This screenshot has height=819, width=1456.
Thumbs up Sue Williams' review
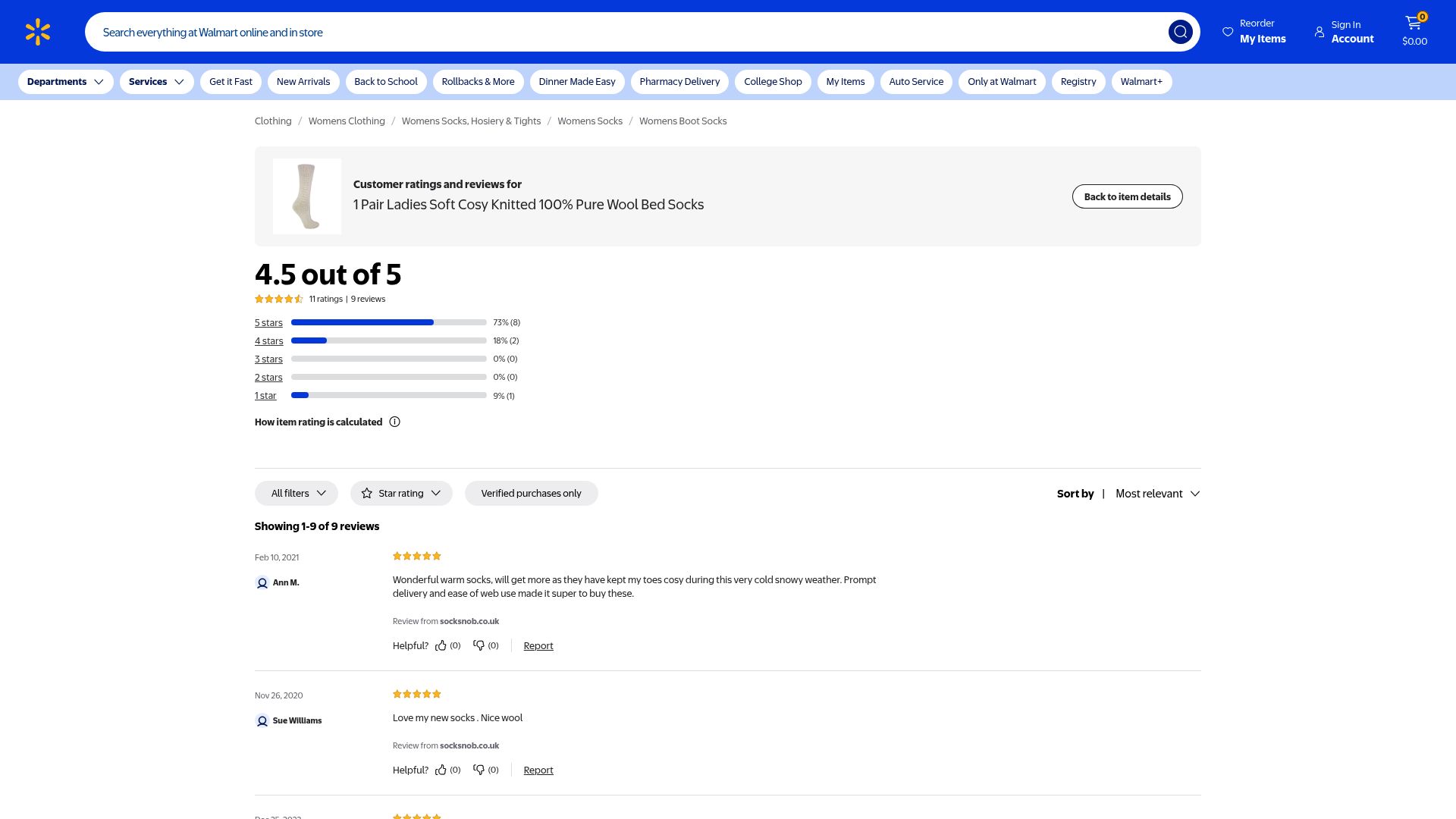(441, 770)
